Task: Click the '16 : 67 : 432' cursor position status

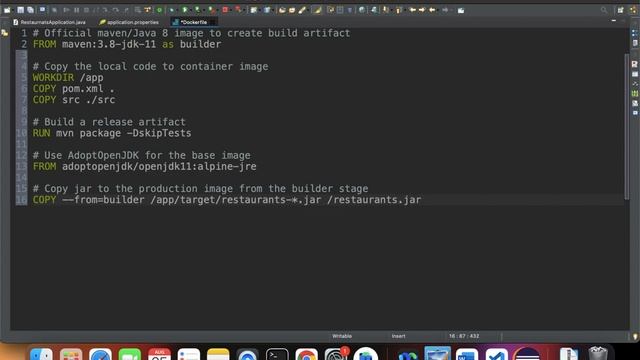Action: point(464,336)
